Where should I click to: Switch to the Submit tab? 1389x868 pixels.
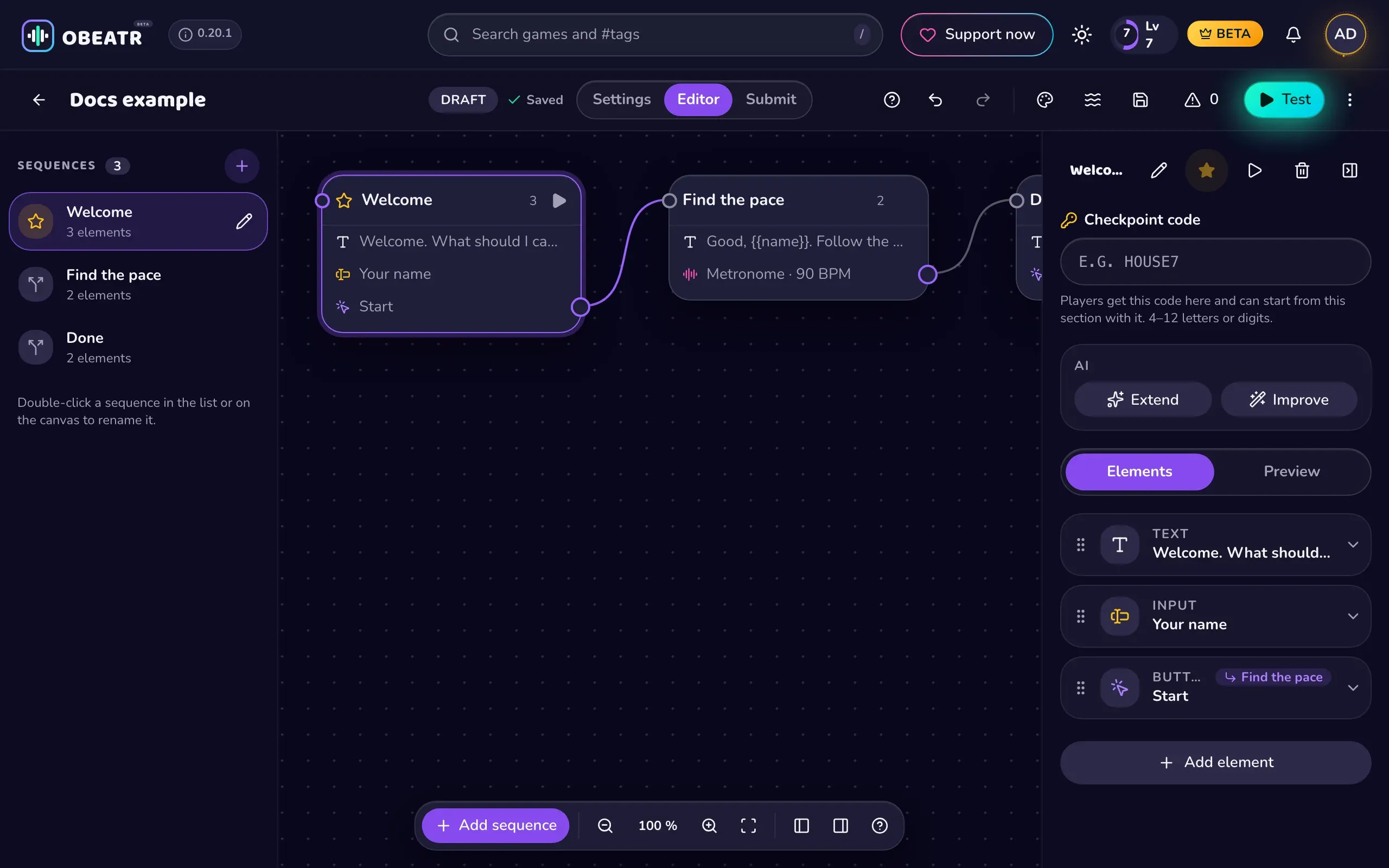pyautogui.click(x=771, y=100)
